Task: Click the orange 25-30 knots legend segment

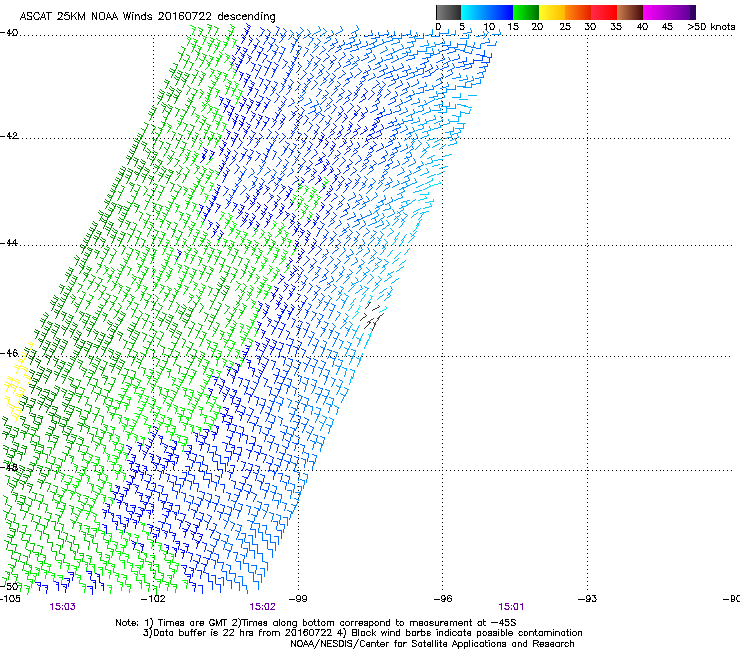Action: coord(577,12)
